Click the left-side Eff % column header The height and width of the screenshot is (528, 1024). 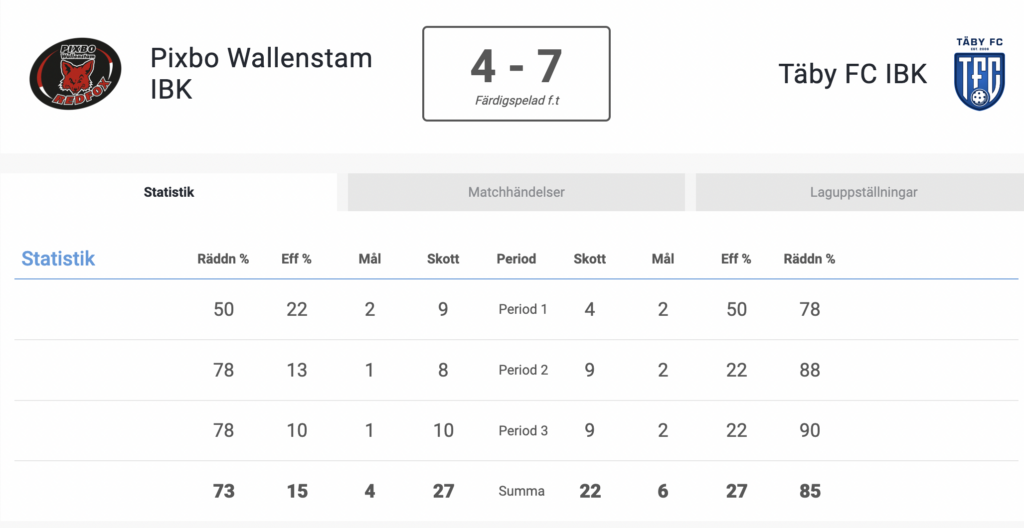click(x=296, y=259)
